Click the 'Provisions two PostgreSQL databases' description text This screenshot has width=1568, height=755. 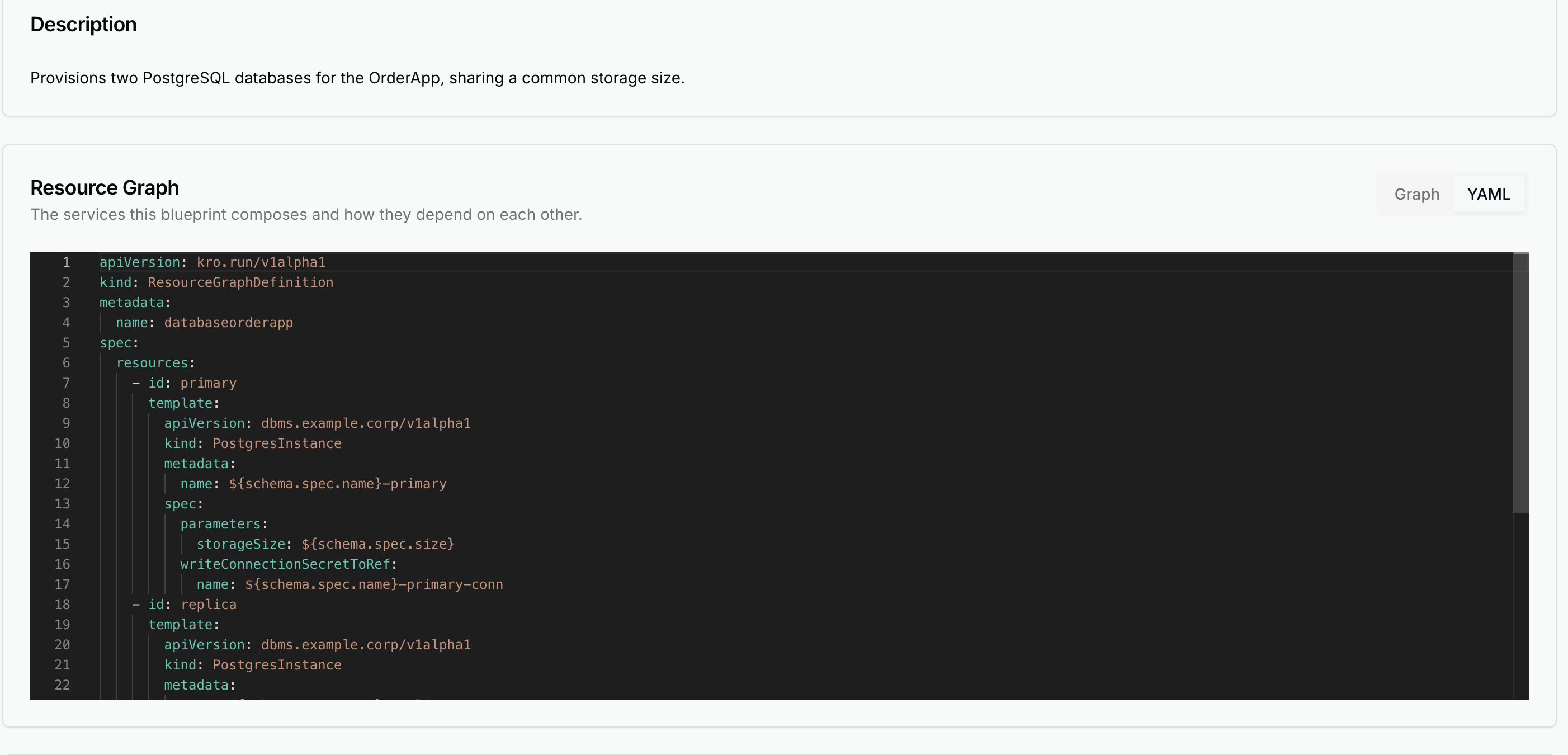357,78
